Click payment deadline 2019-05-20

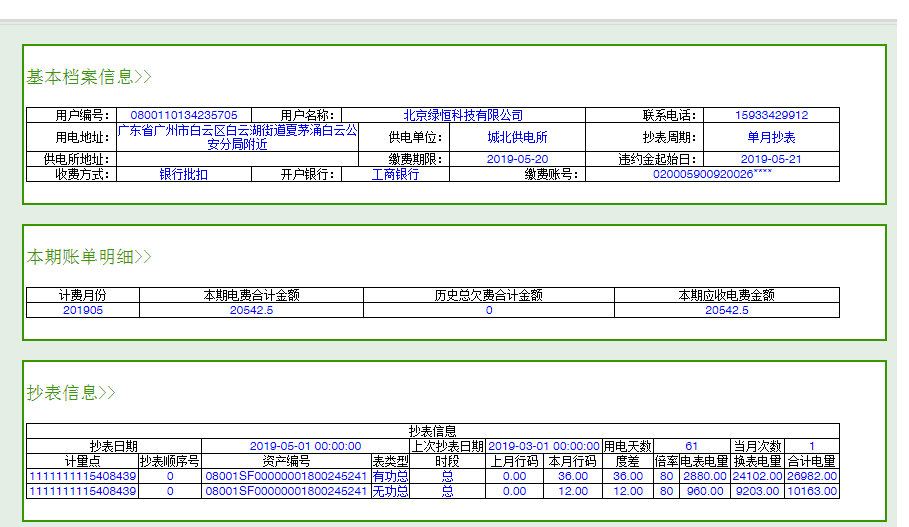coord(517,159)
